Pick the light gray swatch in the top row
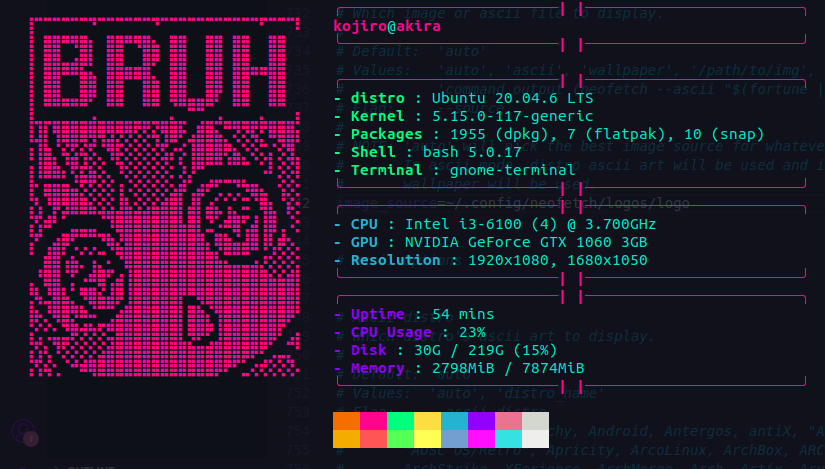 tap(536, 421)
